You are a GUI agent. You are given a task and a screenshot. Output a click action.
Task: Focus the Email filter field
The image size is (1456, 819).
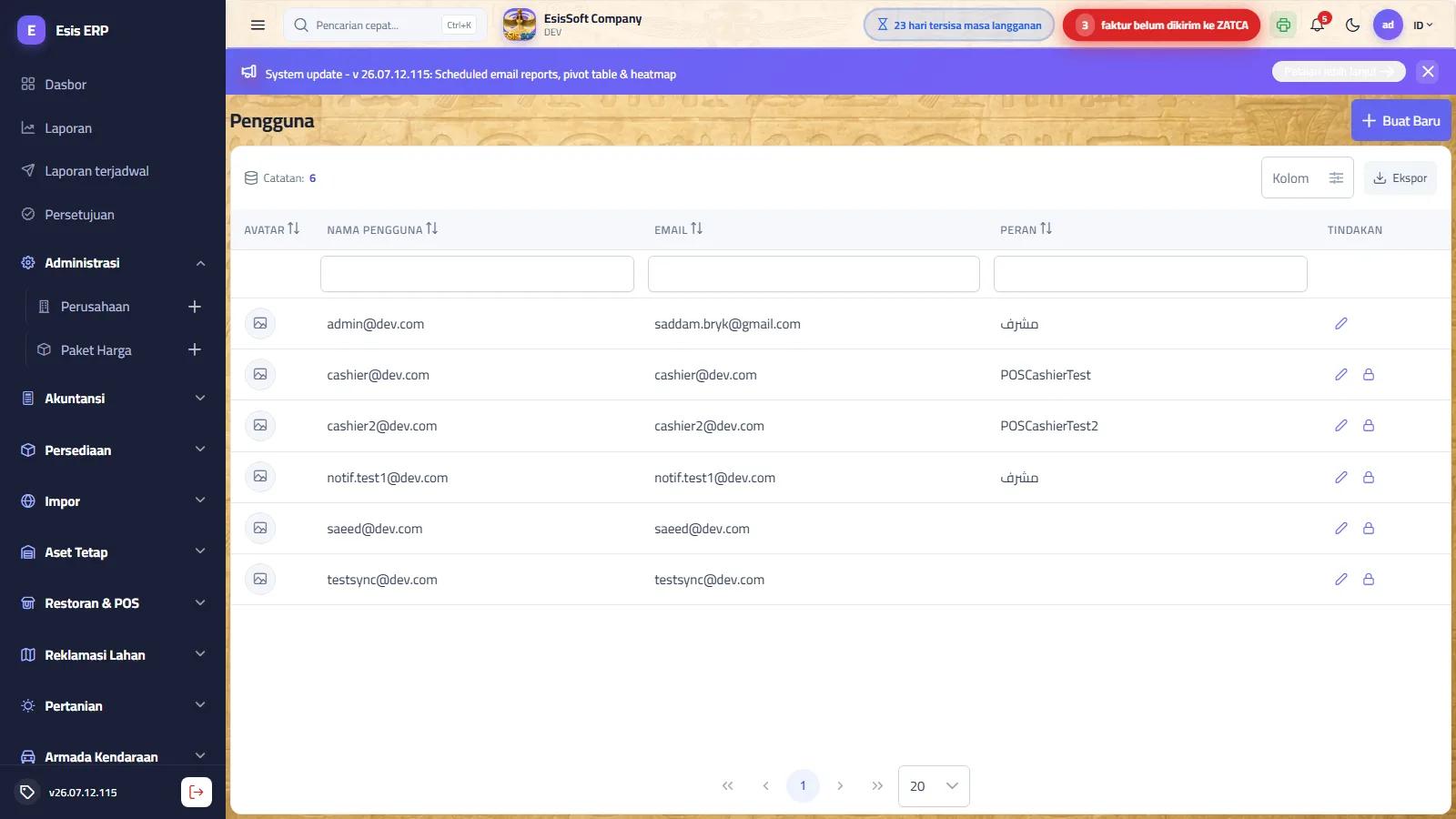point(814,274)
